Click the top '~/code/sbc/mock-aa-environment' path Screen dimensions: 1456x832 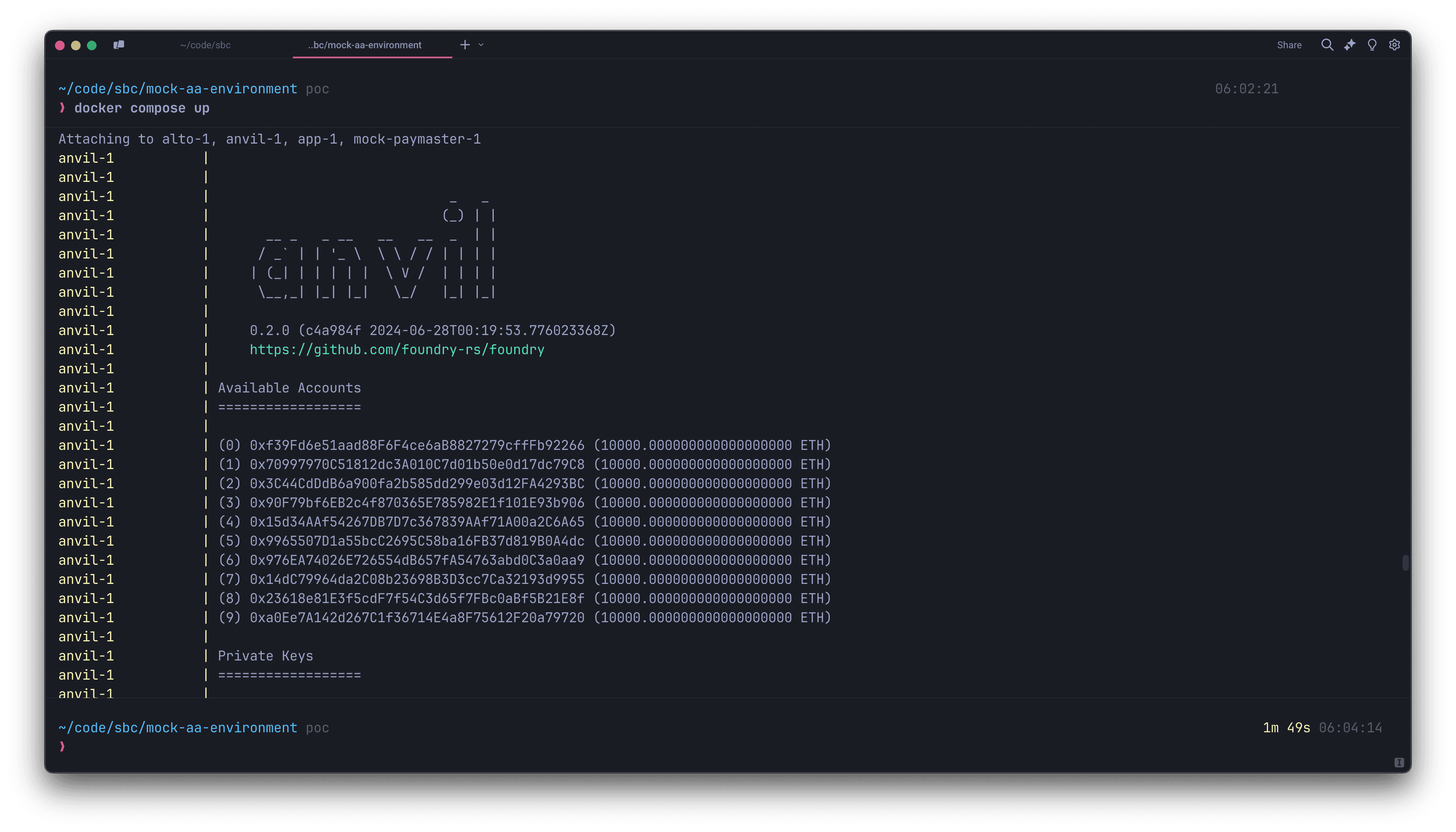click(x=178, y=89)
